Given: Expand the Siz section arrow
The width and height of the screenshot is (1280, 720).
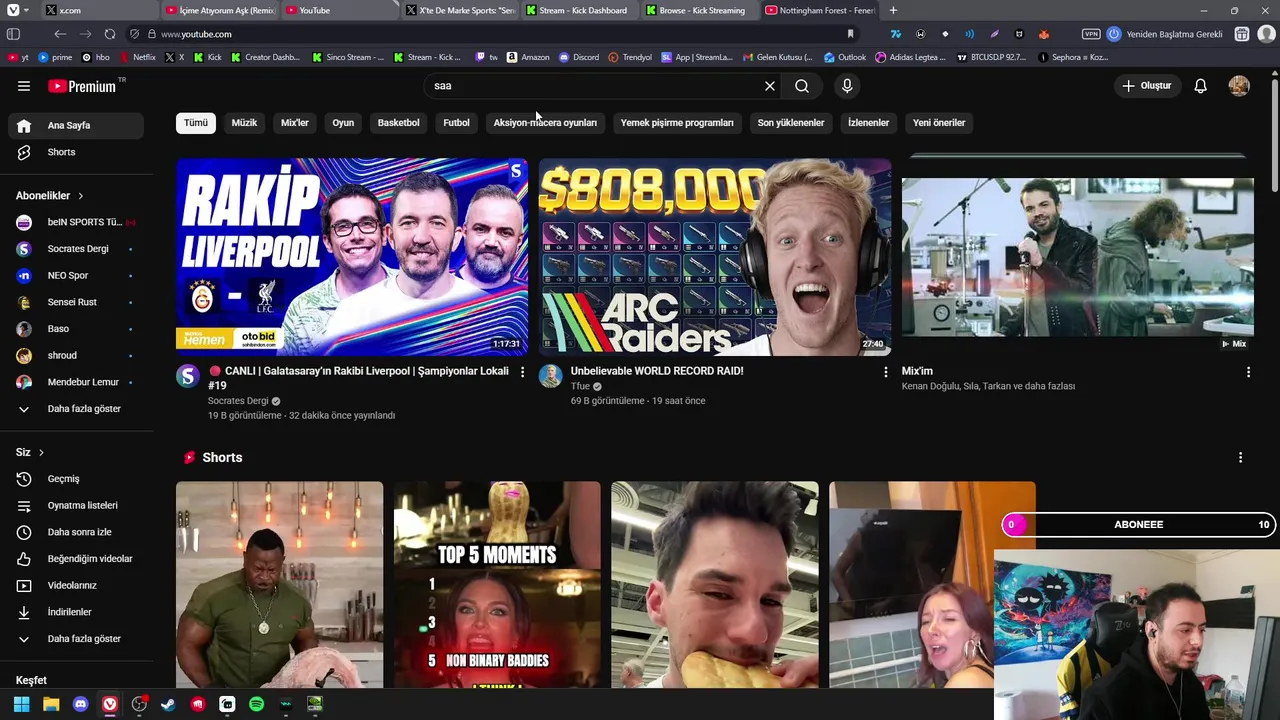Looking at the screenshot, I should [41, 453].
